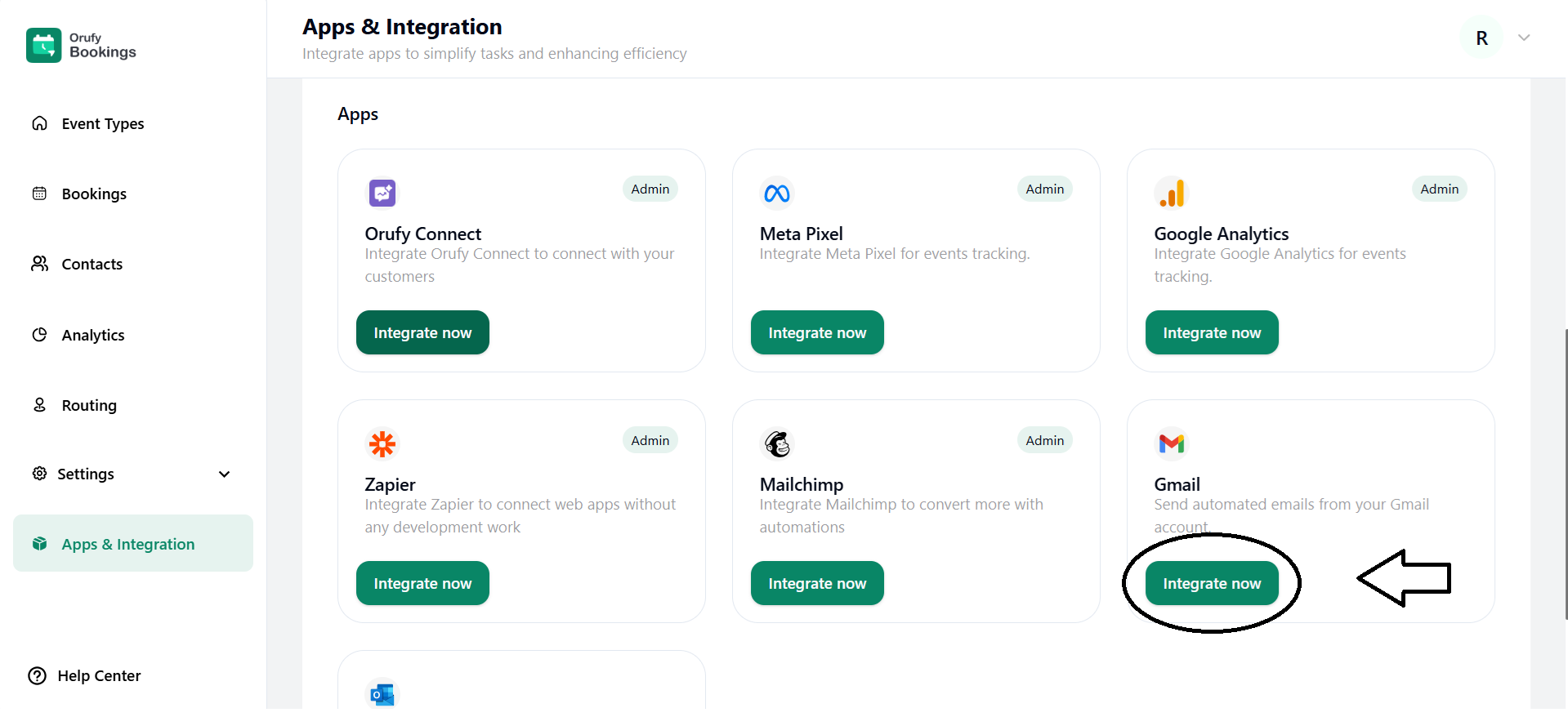Click the Orufy Connect app icon
1568x717 pixels.
[x=382, y=194]
